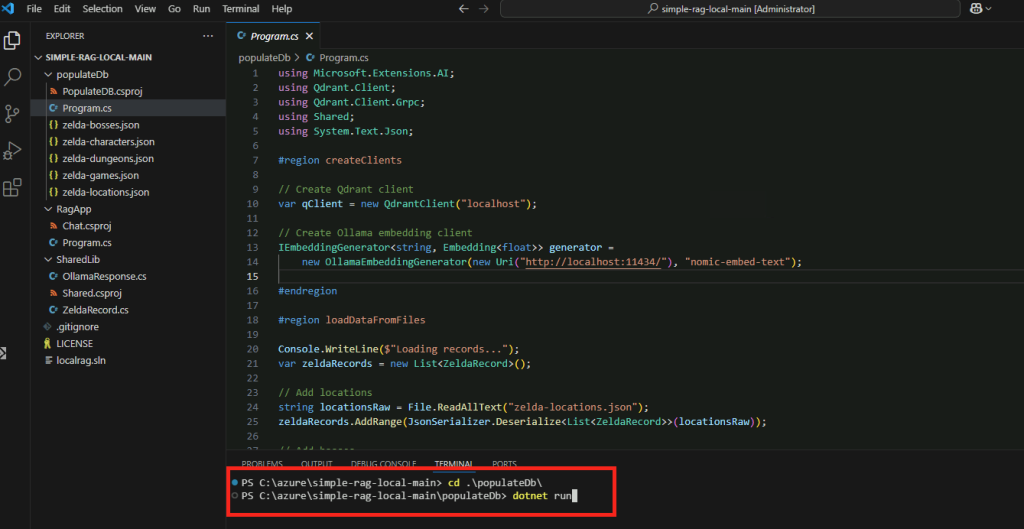Open Chat.csproj file
Viewport: 1024px width, 529px height.
(87, 226)
